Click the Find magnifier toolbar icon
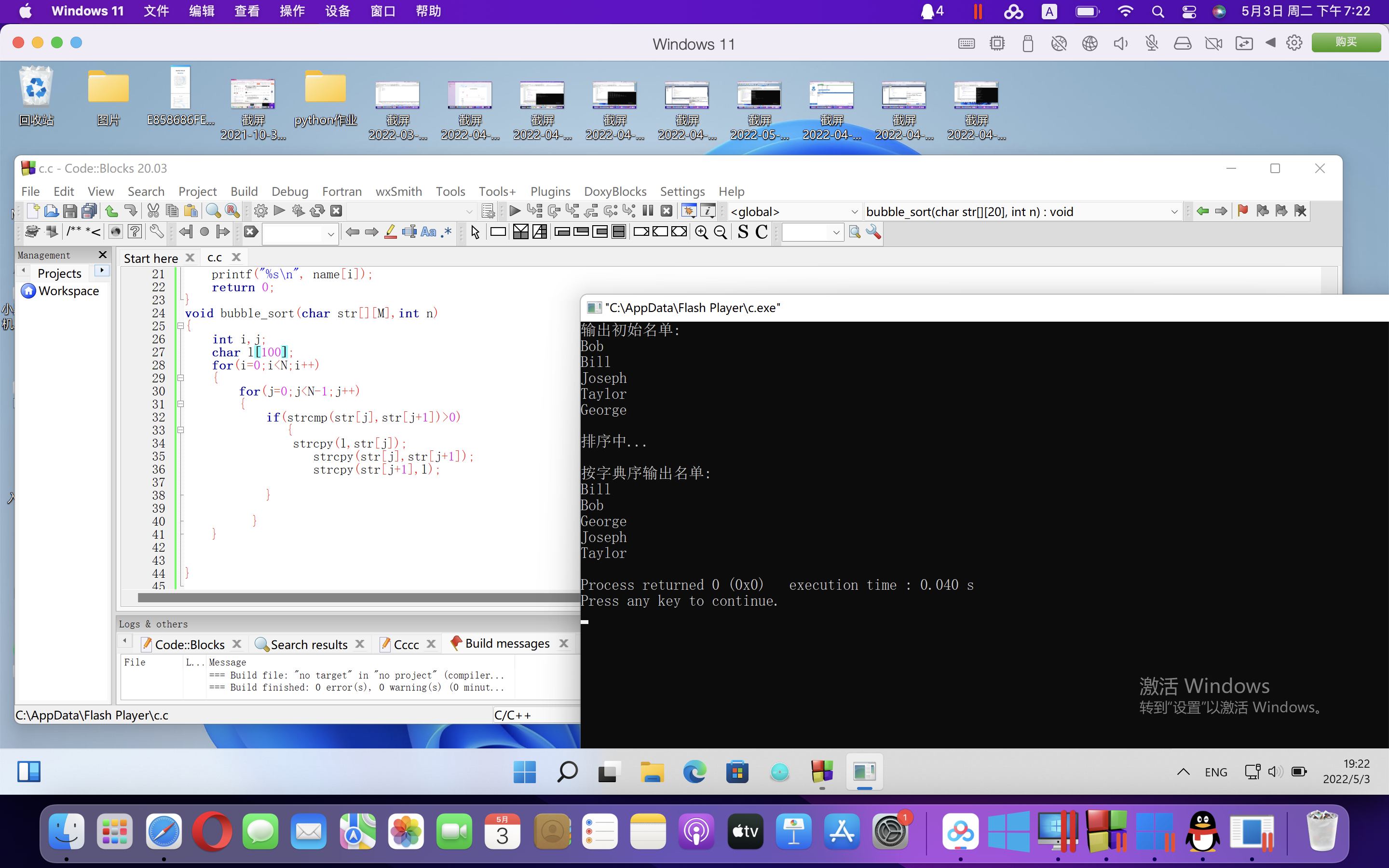The image size is (1389, 868). click(x=213, y=211)
